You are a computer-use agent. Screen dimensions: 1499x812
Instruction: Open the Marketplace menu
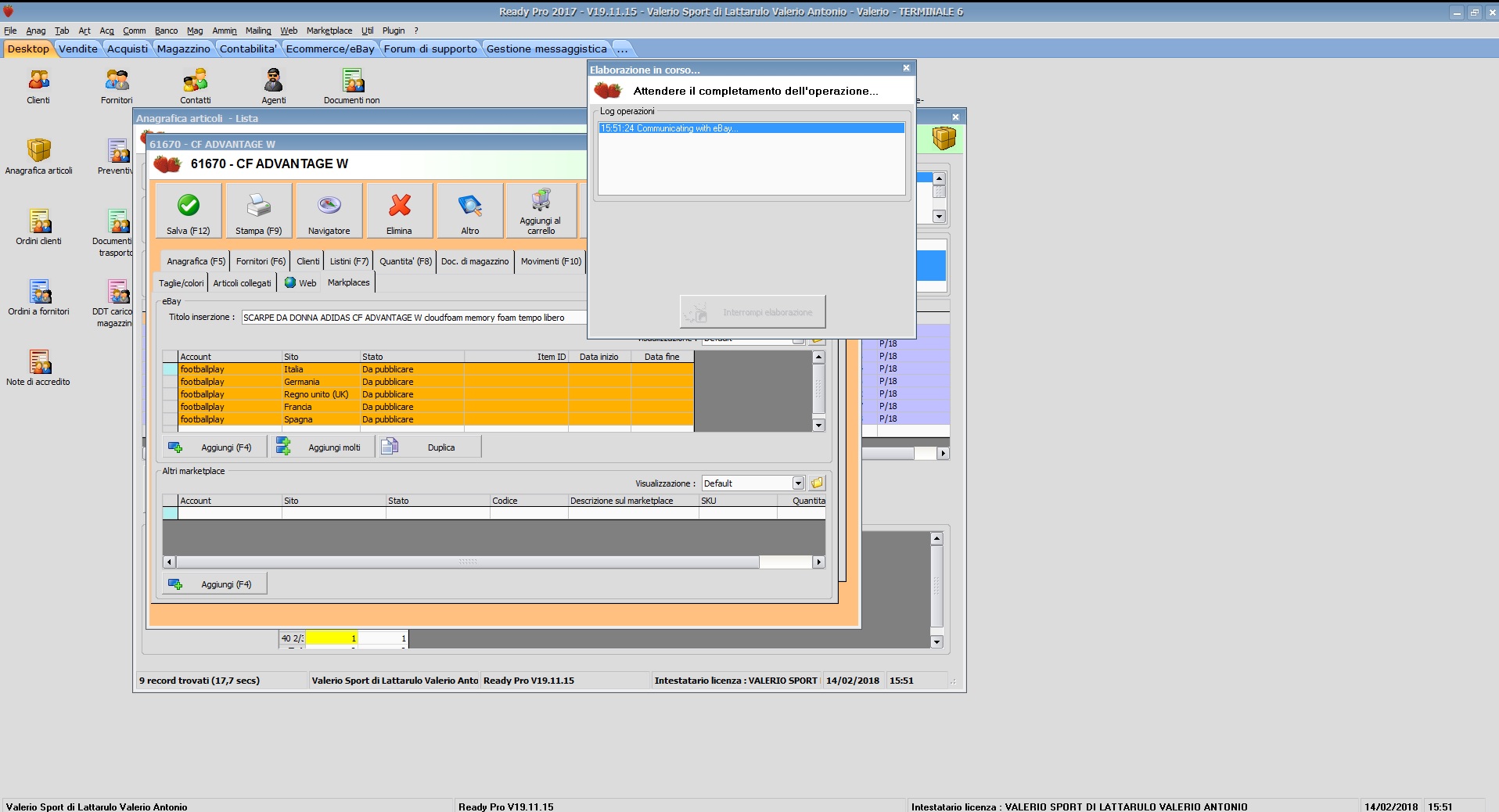coord(329,31)
